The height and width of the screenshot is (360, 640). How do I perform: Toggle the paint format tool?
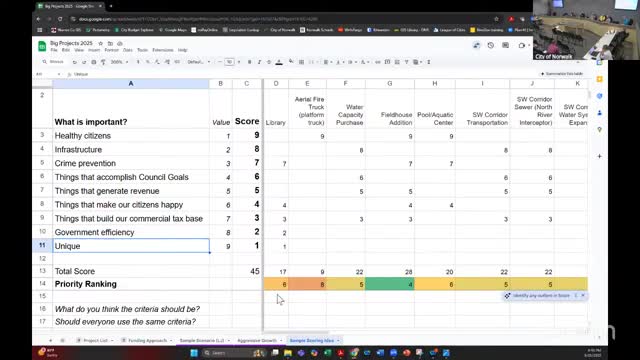point(103,62)
